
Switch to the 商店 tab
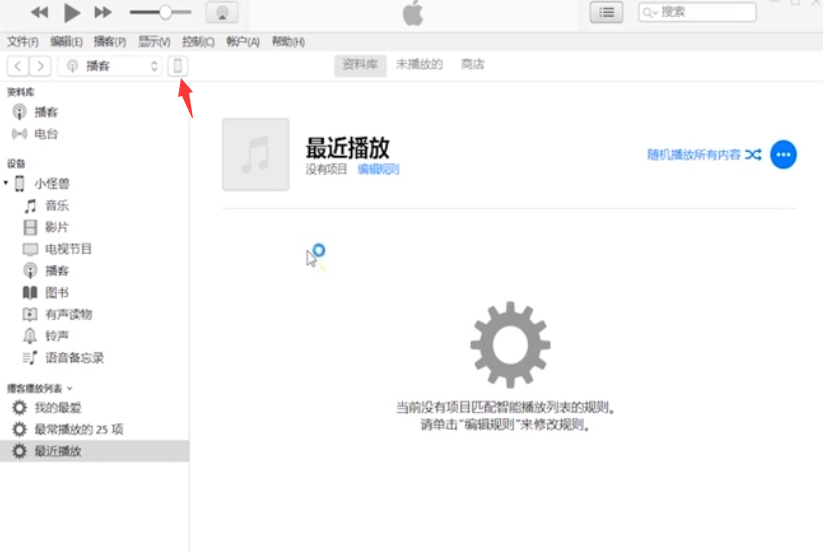pos(472,65)
